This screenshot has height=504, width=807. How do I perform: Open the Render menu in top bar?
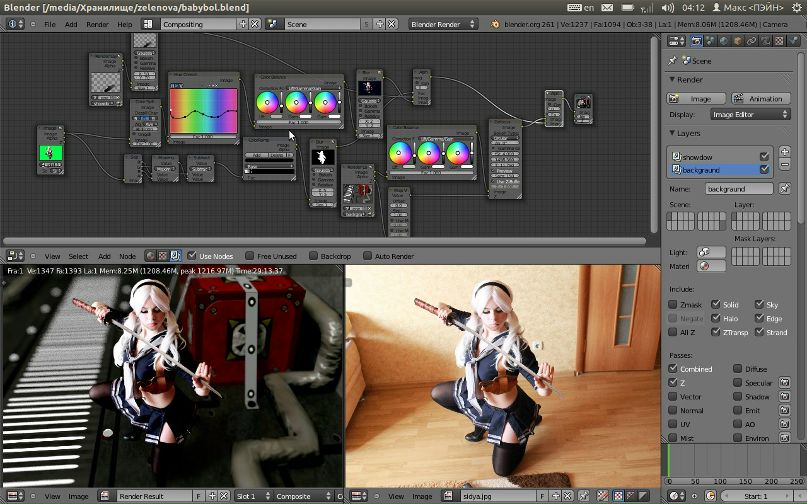pyautogui.click(x=97, y=23)
